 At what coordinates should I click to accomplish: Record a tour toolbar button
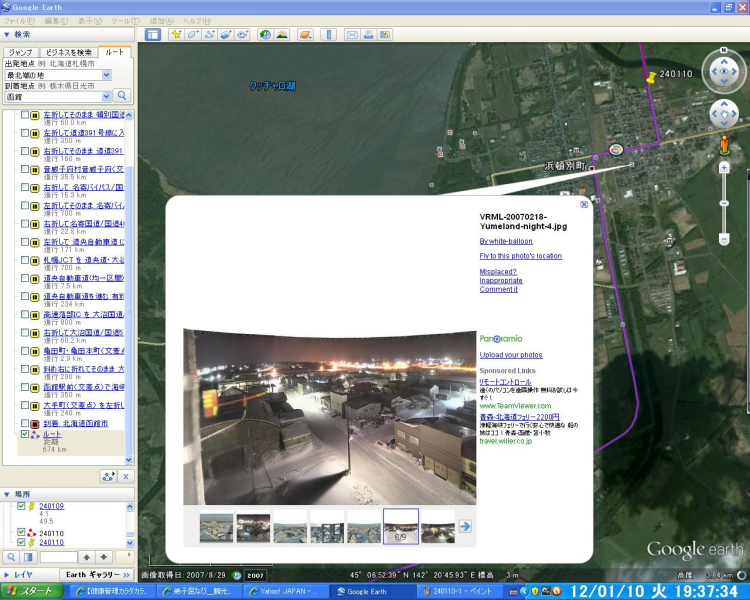pos(243,34)
